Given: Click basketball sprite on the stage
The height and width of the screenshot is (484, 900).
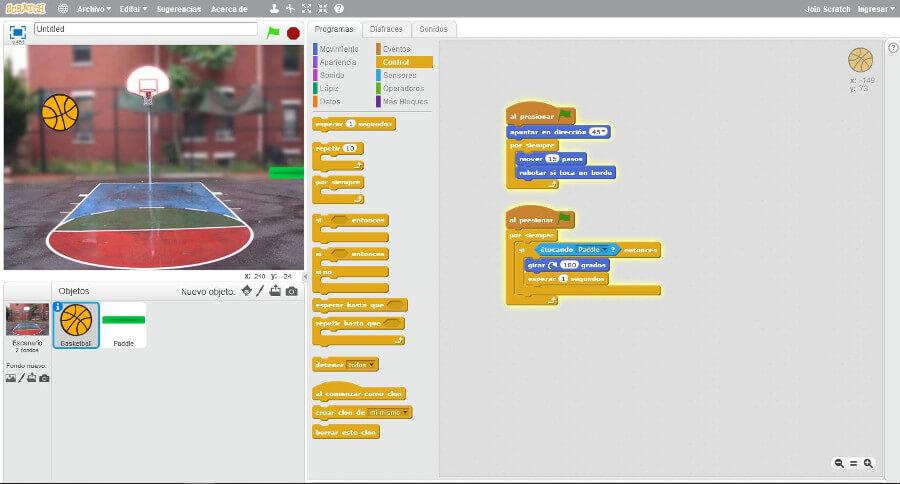Looking at the screenshot, I should coord(60,113).
